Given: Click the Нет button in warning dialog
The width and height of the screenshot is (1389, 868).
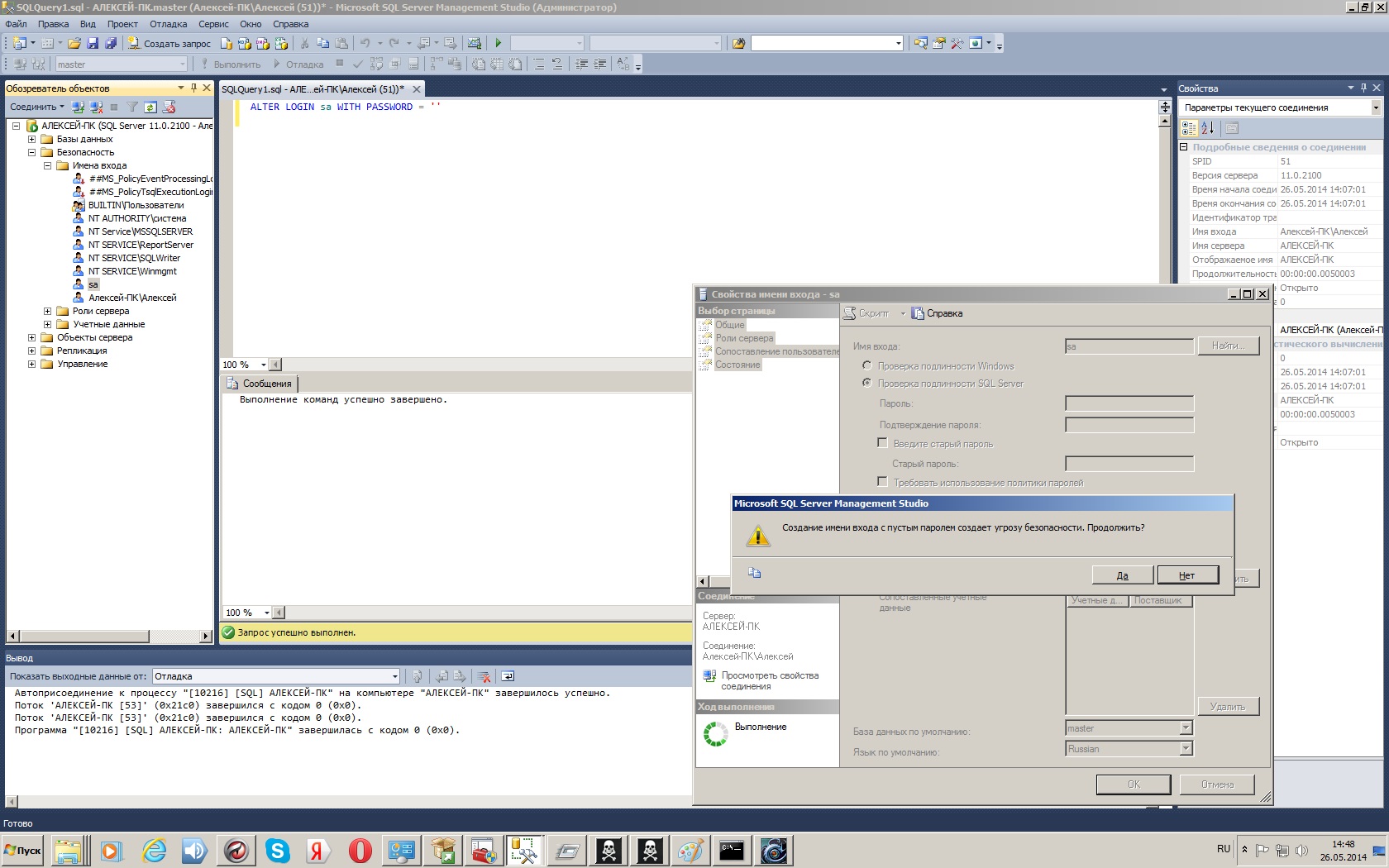Looking at the screenshot, I should (1187, 575).
